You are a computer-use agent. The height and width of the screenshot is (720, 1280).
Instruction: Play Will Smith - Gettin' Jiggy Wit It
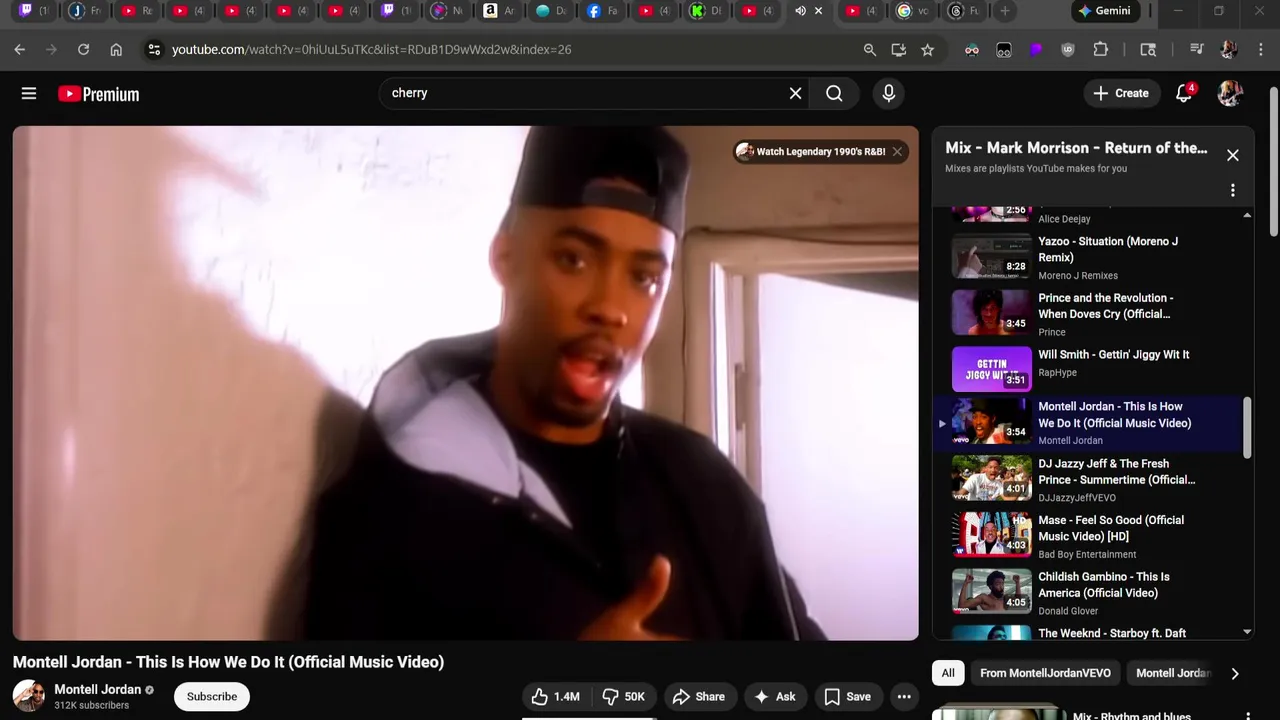pyautogui.click(x=1092, y=368)
